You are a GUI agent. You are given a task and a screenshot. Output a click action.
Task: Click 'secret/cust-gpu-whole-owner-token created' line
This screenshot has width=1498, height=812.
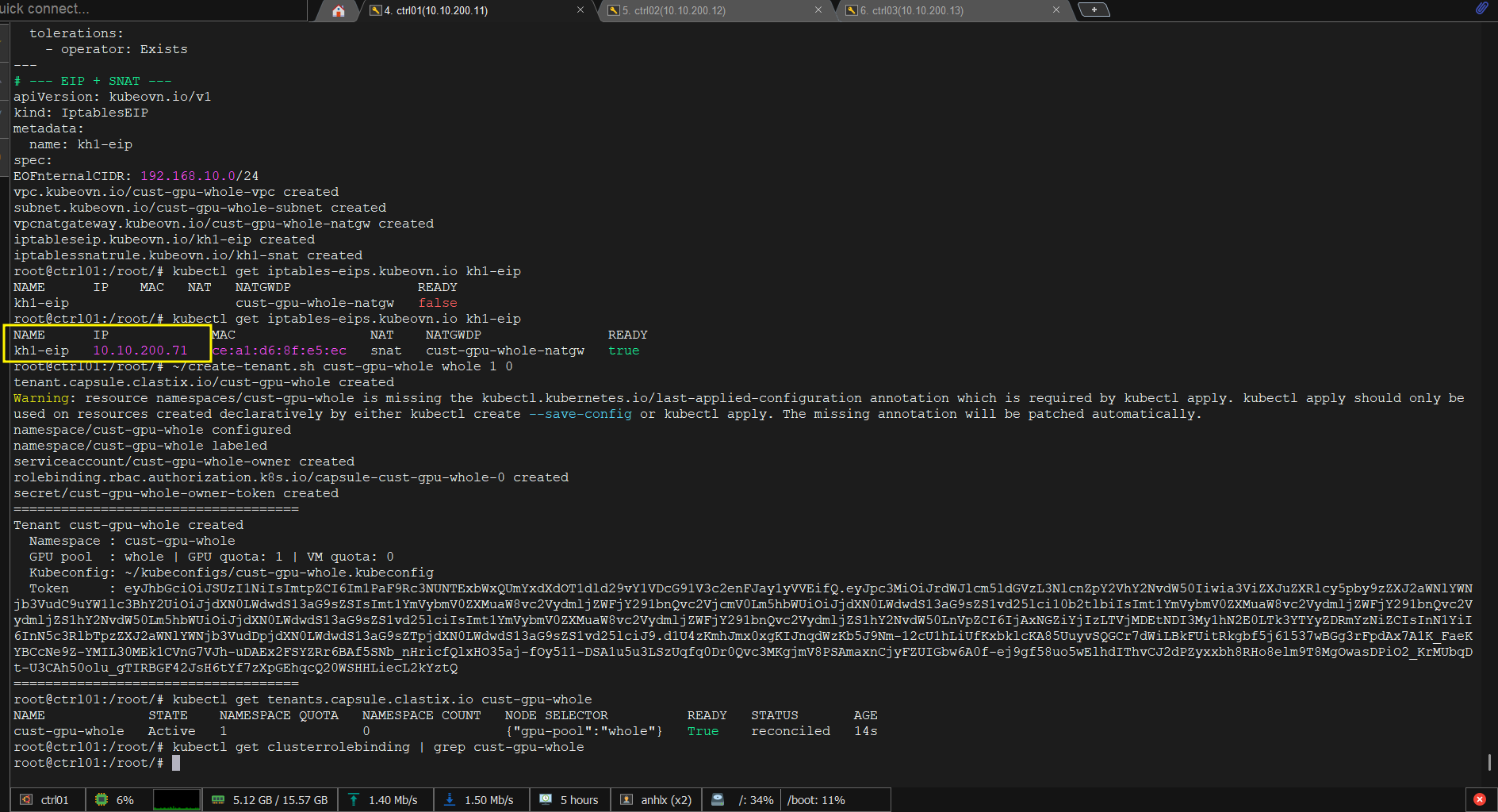click(176, 493)
